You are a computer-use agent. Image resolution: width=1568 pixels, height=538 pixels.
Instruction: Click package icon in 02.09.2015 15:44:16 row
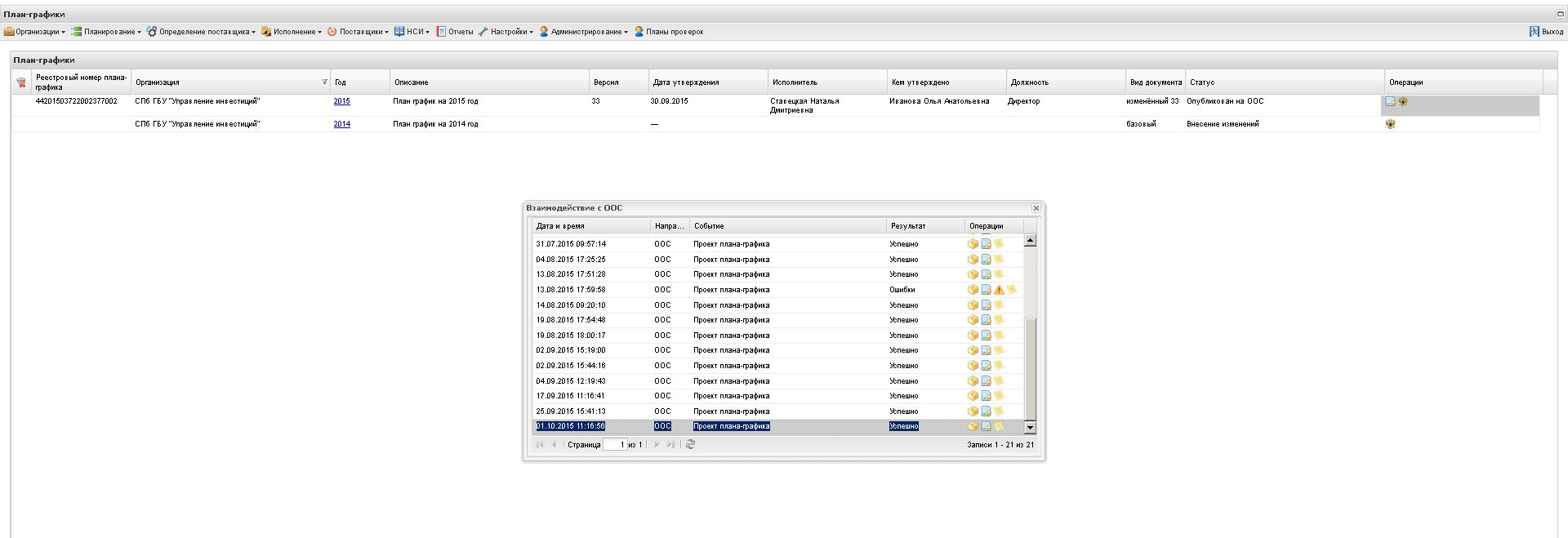973,366
